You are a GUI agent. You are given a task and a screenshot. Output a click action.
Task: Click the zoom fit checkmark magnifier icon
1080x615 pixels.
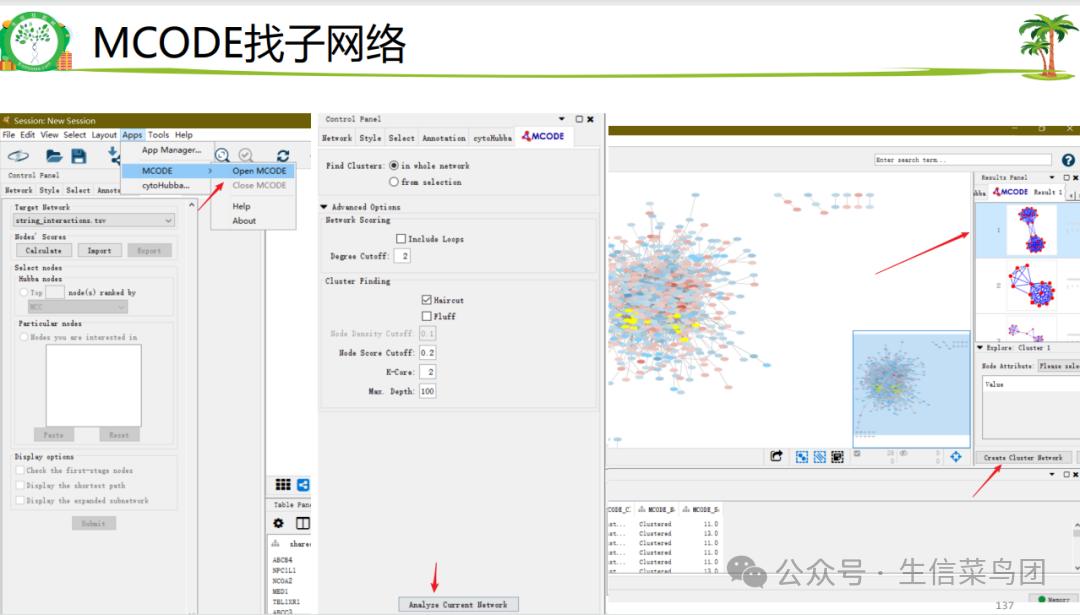point(246,156)
